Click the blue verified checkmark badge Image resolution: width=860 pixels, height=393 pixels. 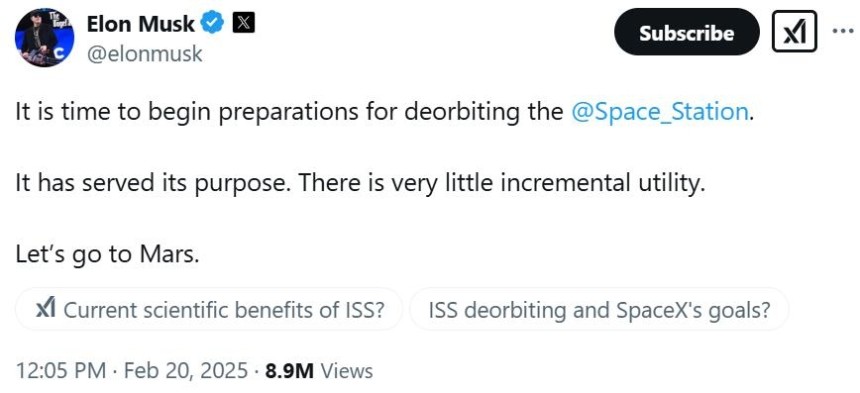213,23
